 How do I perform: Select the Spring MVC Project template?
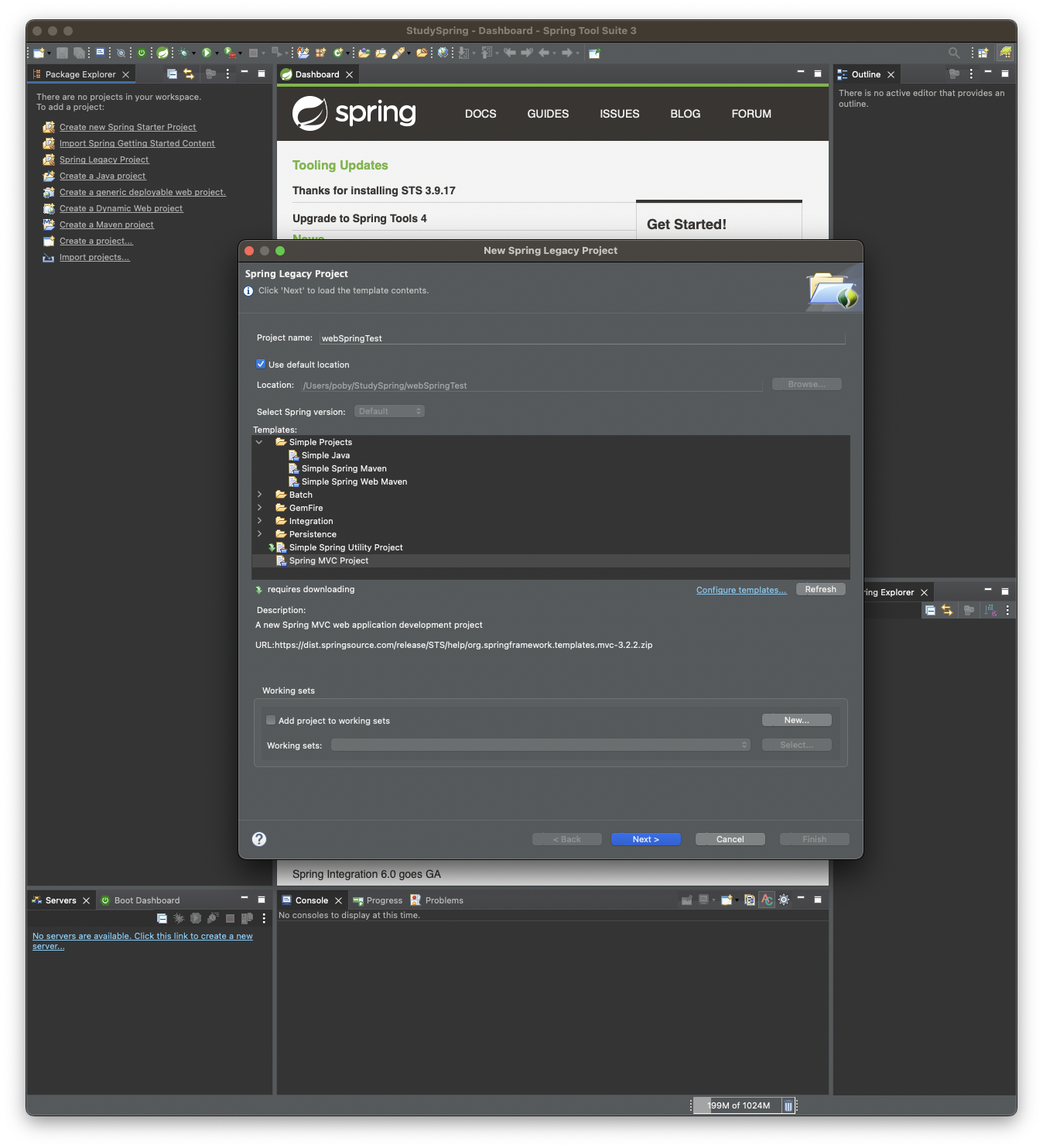click(329, 560)
